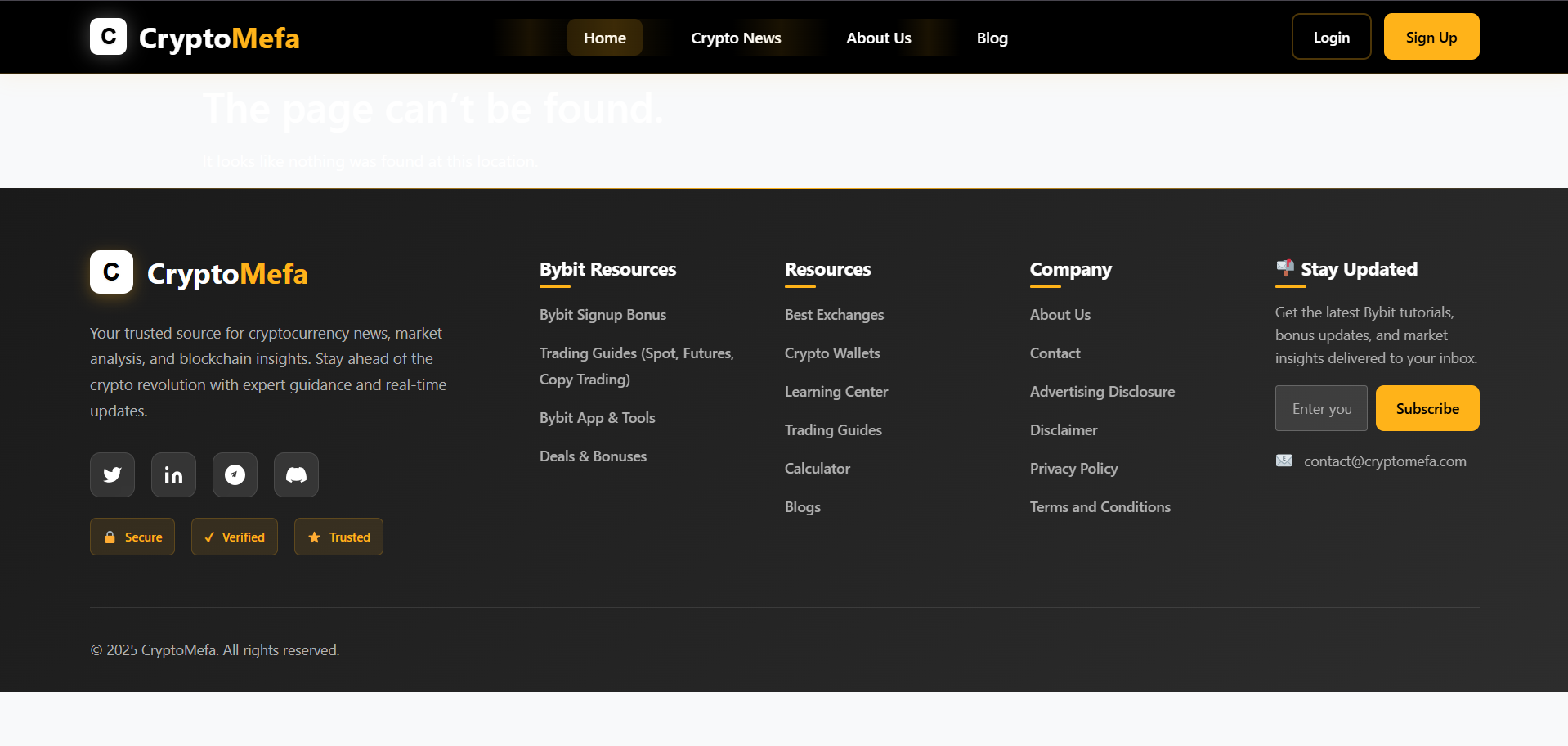Open Deals & Bonuses link
1568x746 pixels.
point(593,456)
